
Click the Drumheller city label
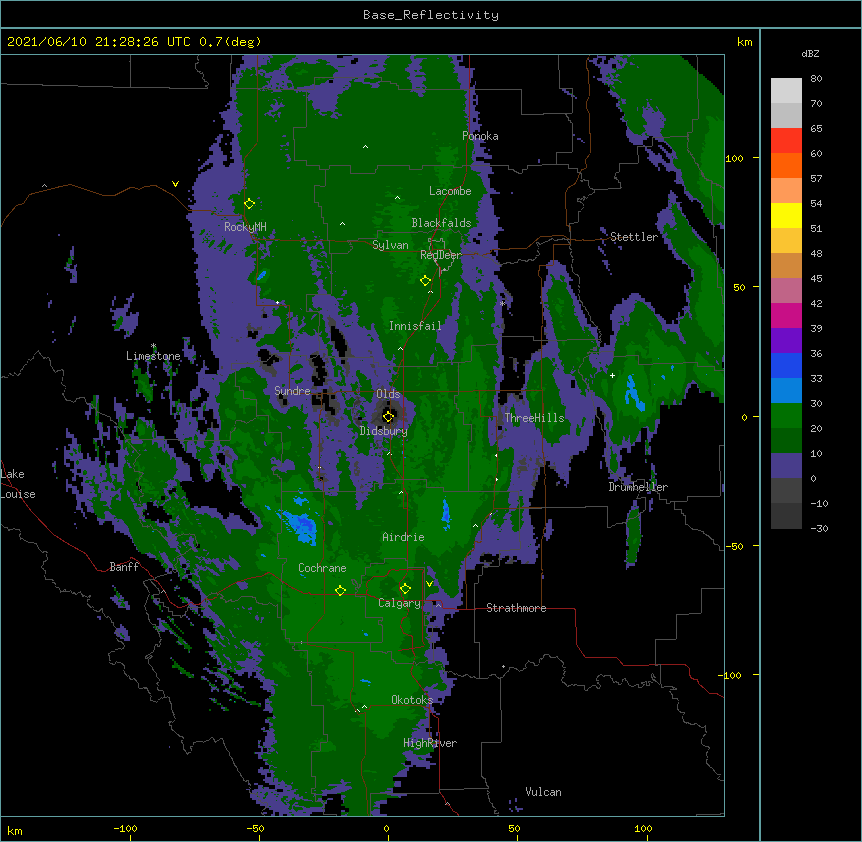638,487
